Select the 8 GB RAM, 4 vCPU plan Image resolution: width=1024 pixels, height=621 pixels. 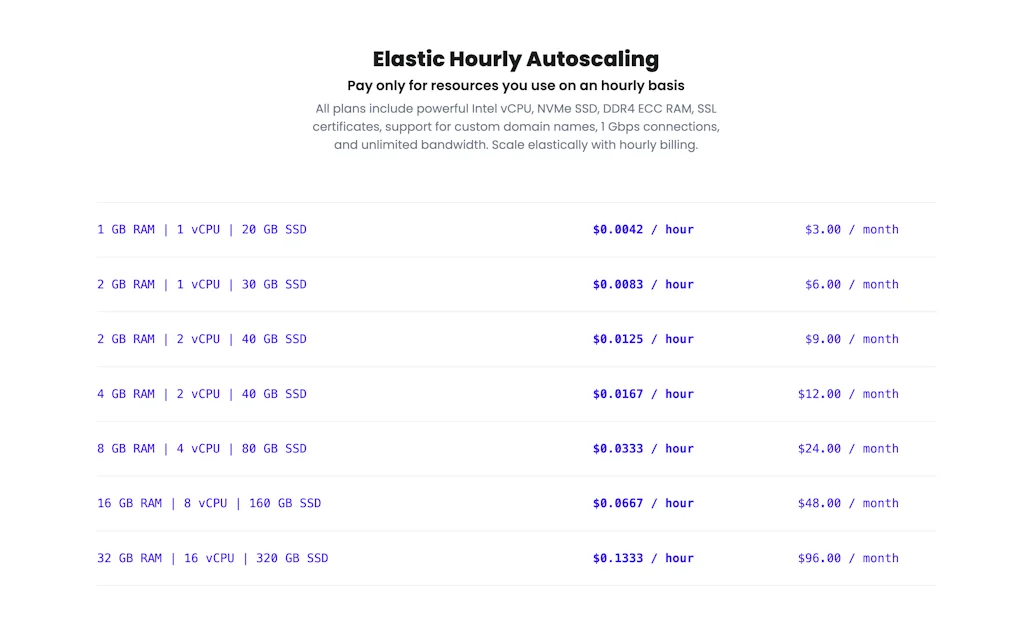click(202, 449)
